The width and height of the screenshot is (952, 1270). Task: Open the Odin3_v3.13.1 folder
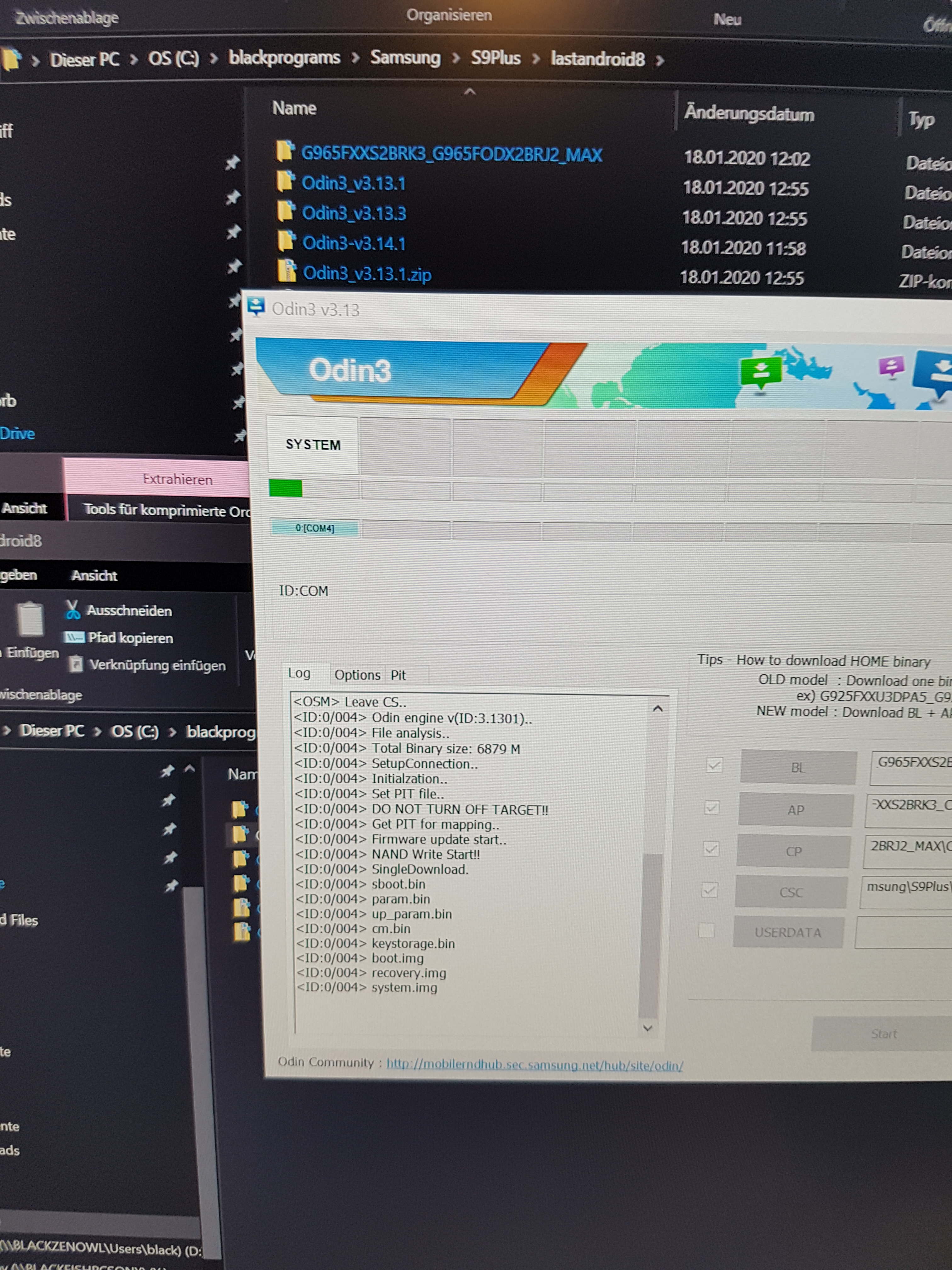(x=354, y=183)
